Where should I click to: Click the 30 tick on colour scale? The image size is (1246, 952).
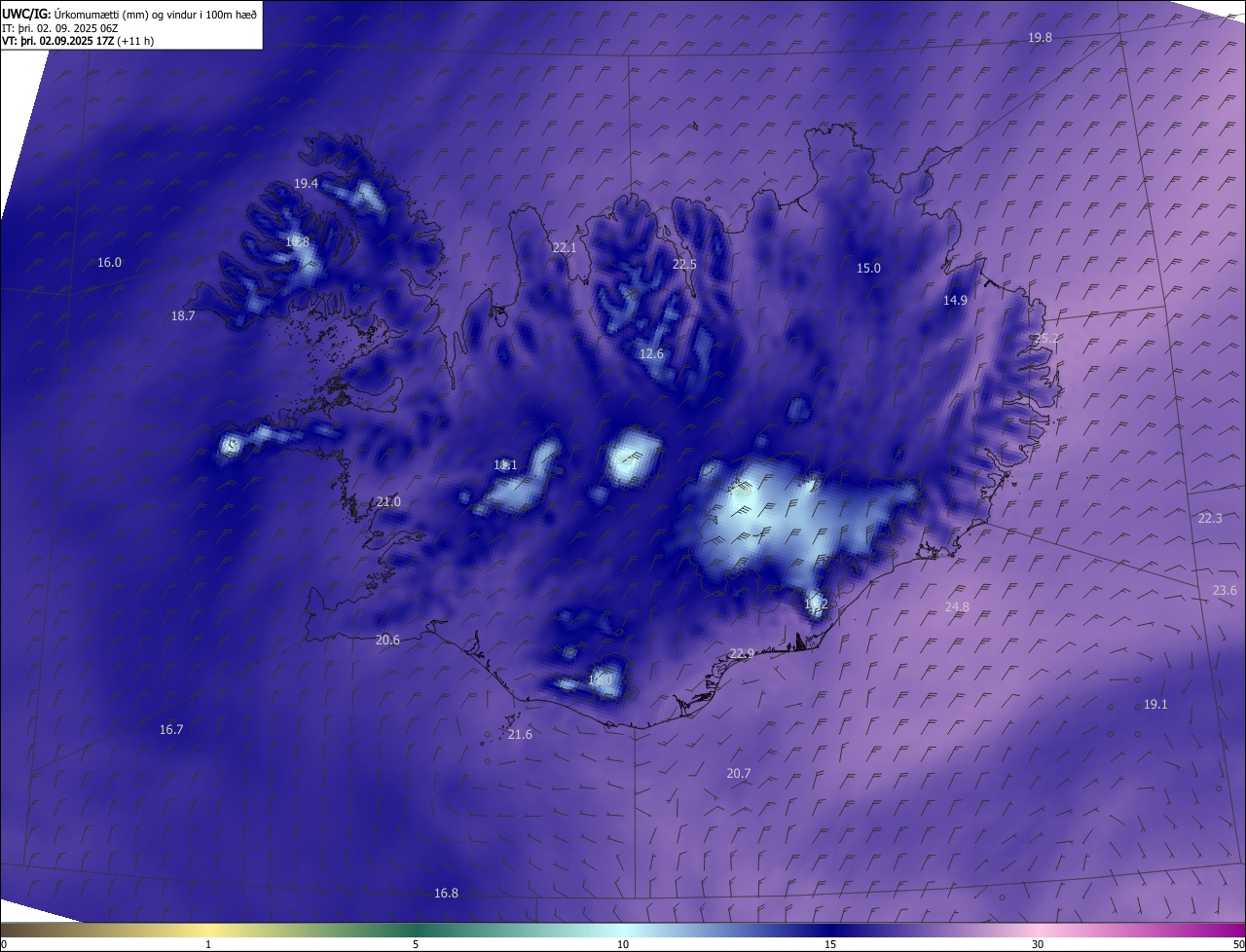point(1038,944)
